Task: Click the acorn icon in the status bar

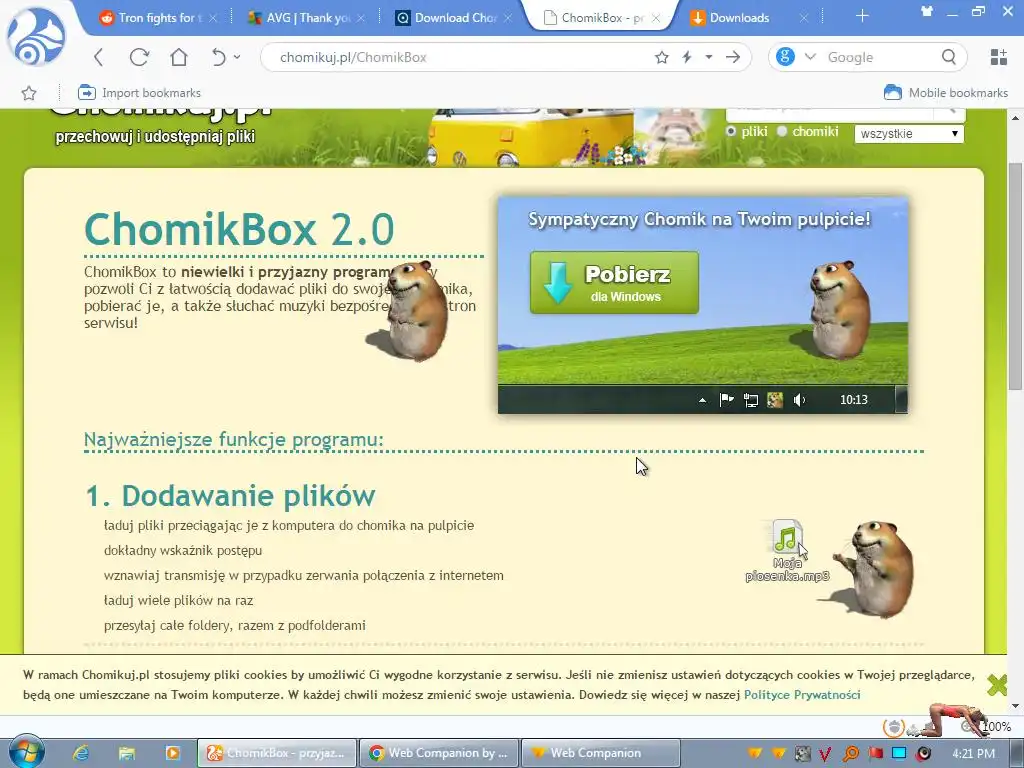Action: point(894,726)
